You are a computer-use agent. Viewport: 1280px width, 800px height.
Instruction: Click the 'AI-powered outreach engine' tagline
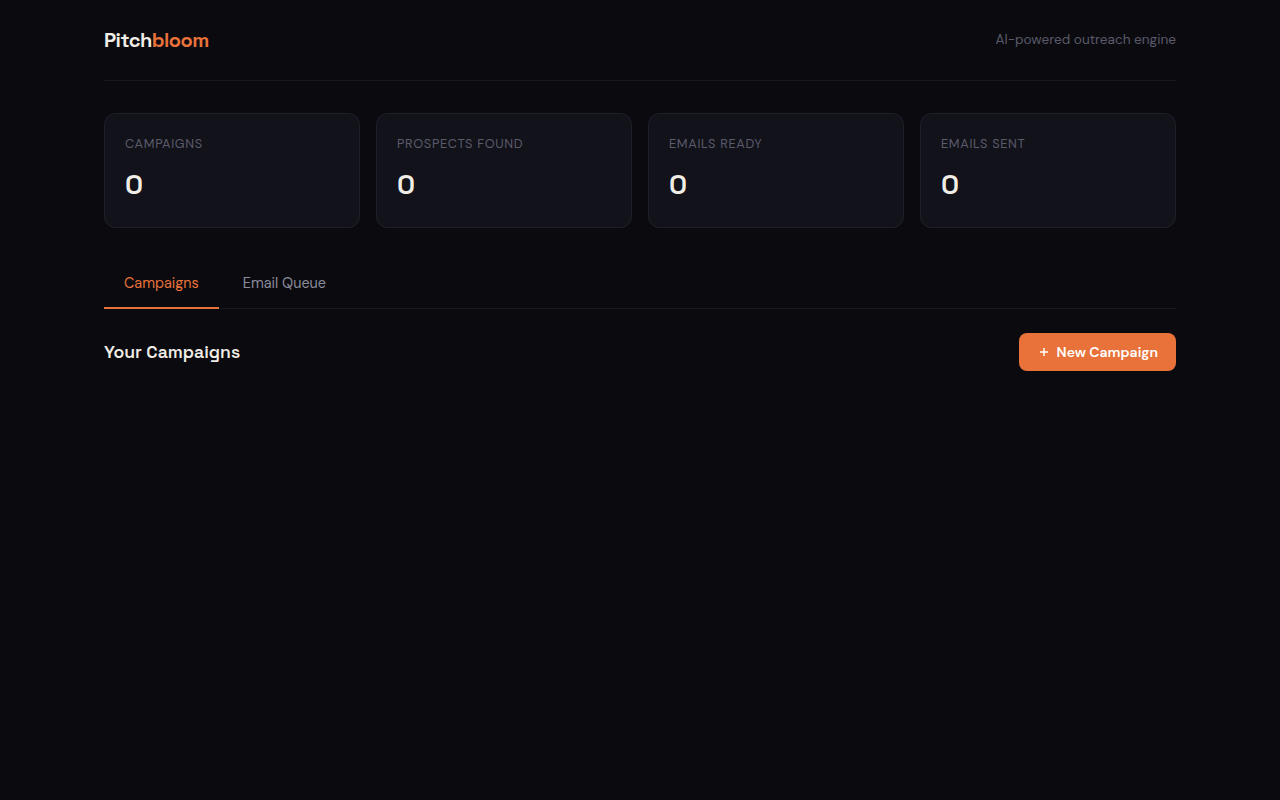[1085, 40]
